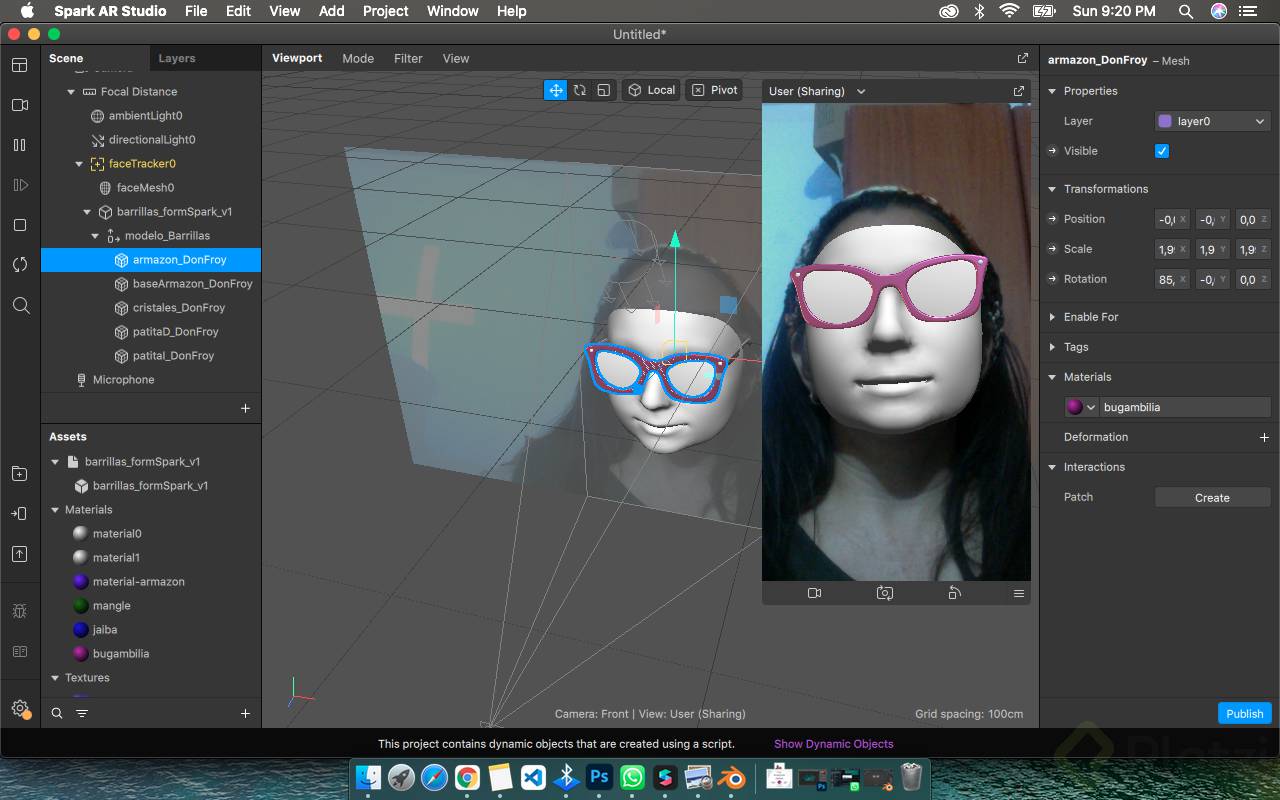The image size is (1280, 800).
Task: Open the Mode menu in viewport
Action: pyautogui.click(x=358, y=58)
